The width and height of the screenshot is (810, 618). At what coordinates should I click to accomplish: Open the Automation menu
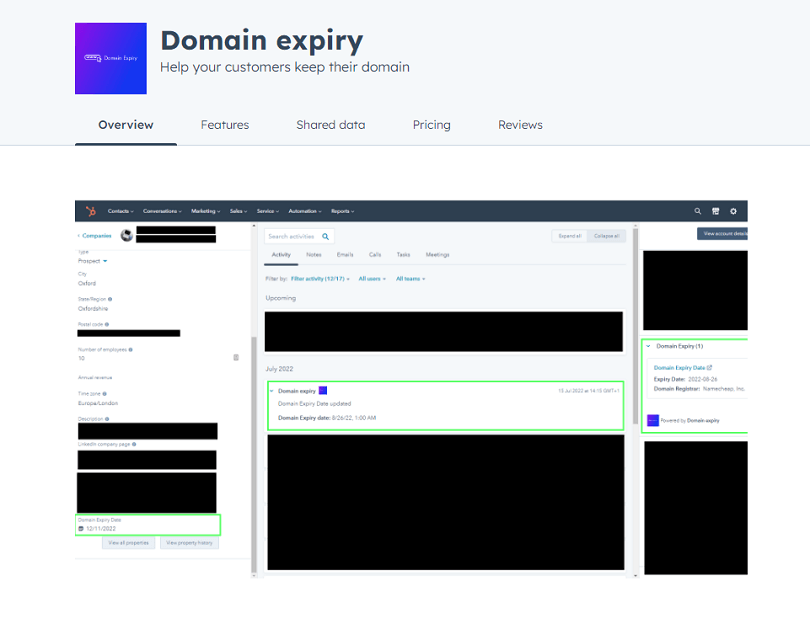click(305, 211)
